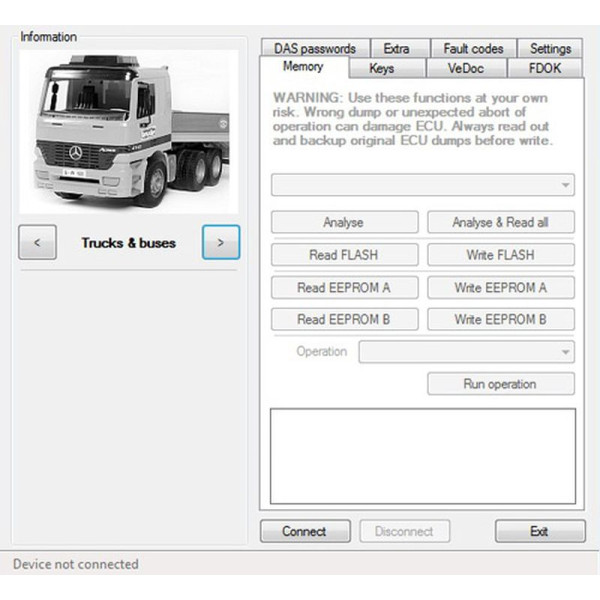Screen dimensions: 600x600
Task: Click the next vehicle arrow button
Action: click(x=221, y=243)
